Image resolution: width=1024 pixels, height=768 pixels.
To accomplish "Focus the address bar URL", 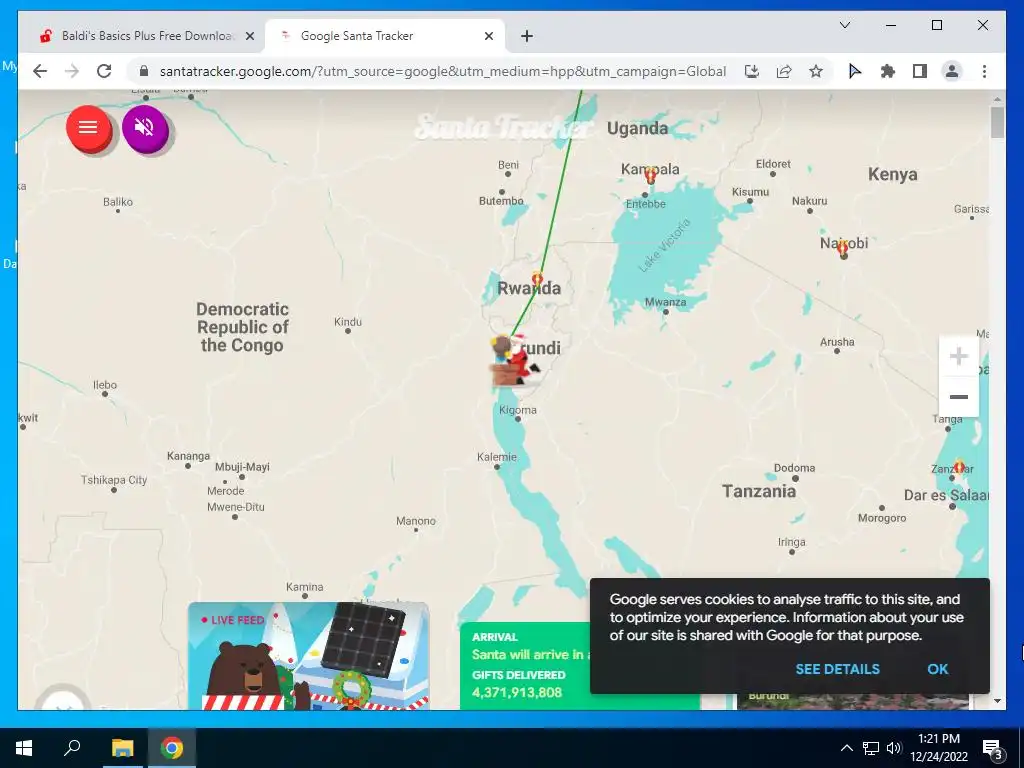I will pyautogui.click(x=443, y=71).
